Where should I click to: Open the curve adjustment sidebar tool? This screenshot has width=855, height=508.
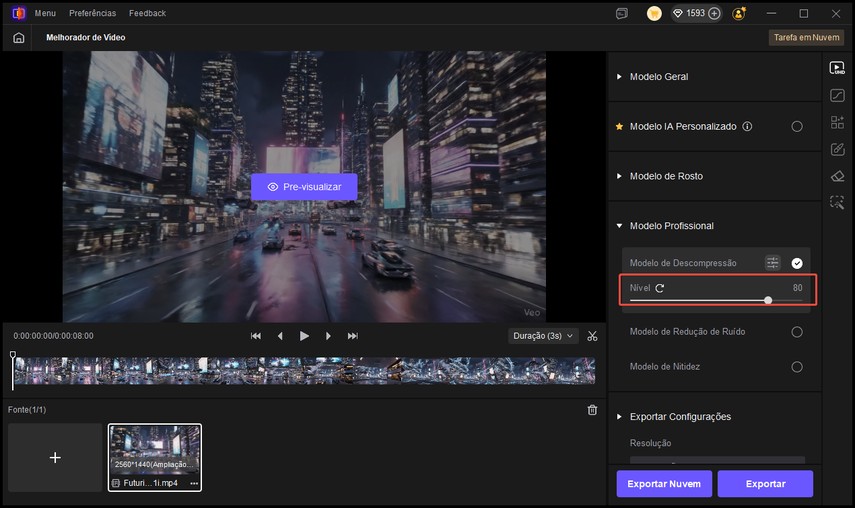(x=837, y=95)
